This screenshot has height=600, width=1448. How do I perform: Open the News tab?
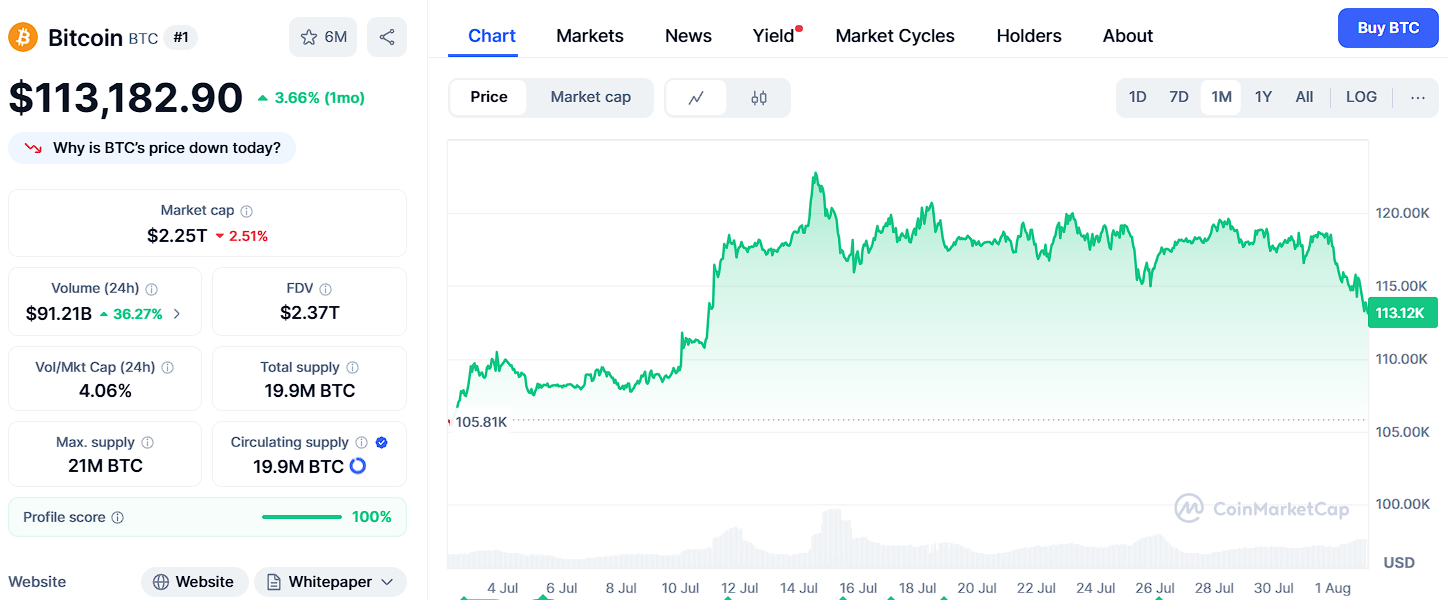coord(688,36)
